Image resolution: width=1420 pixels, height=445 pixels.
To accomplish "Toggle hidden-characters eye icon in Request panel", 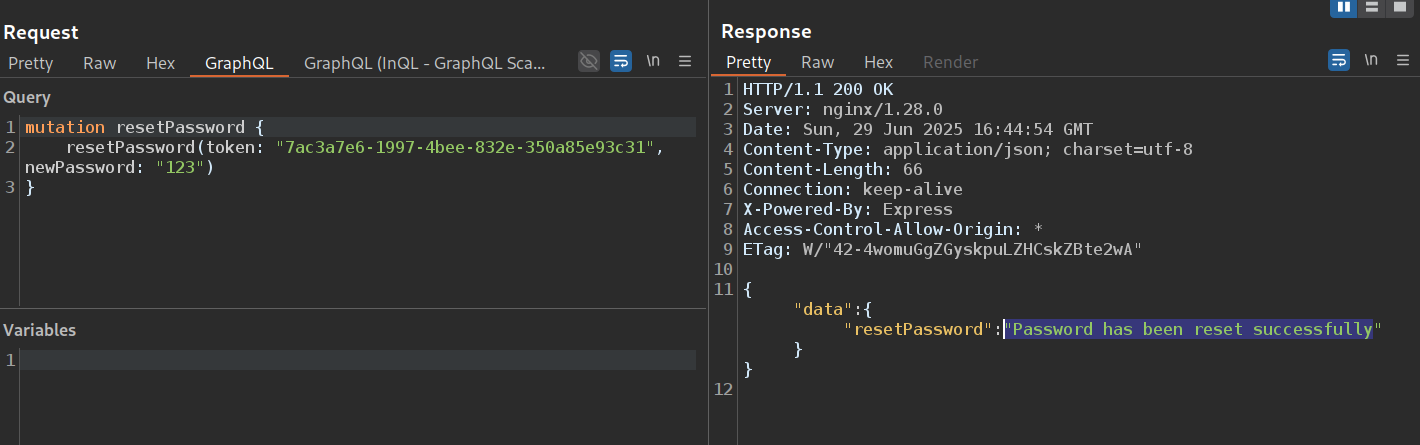I will click(589, 61).
